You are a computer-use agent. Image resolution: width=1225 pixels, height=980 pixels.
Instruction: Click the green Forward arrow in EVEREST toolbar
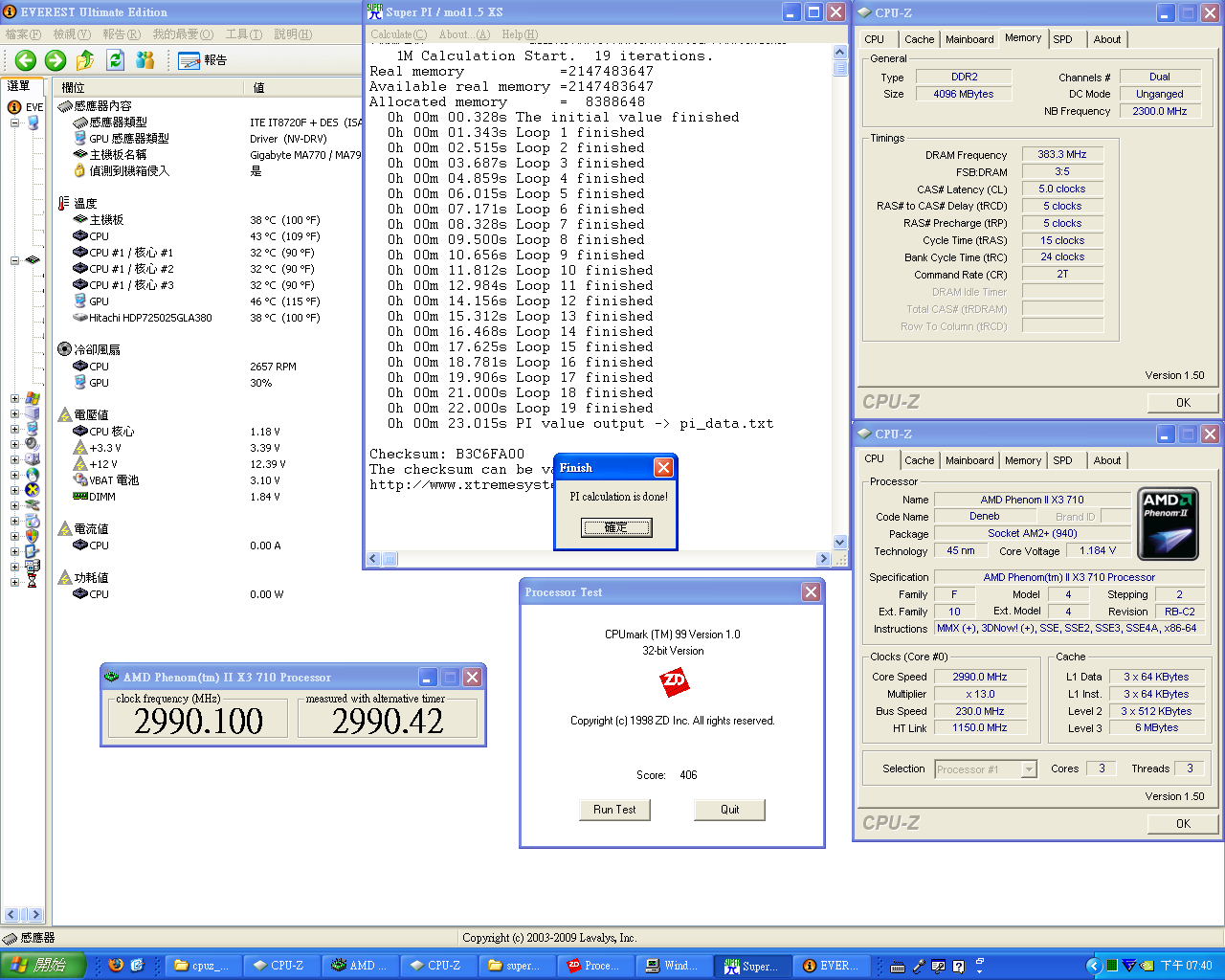pyautogui.click(x=56, y=60)
